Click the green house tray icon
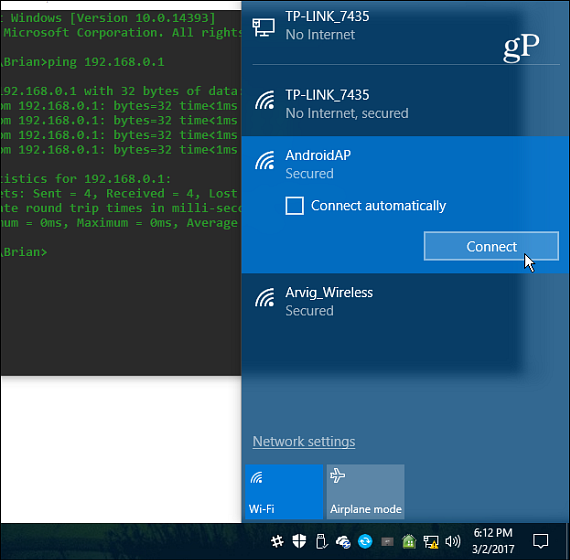The image size is (570, 560). point(409,542)
